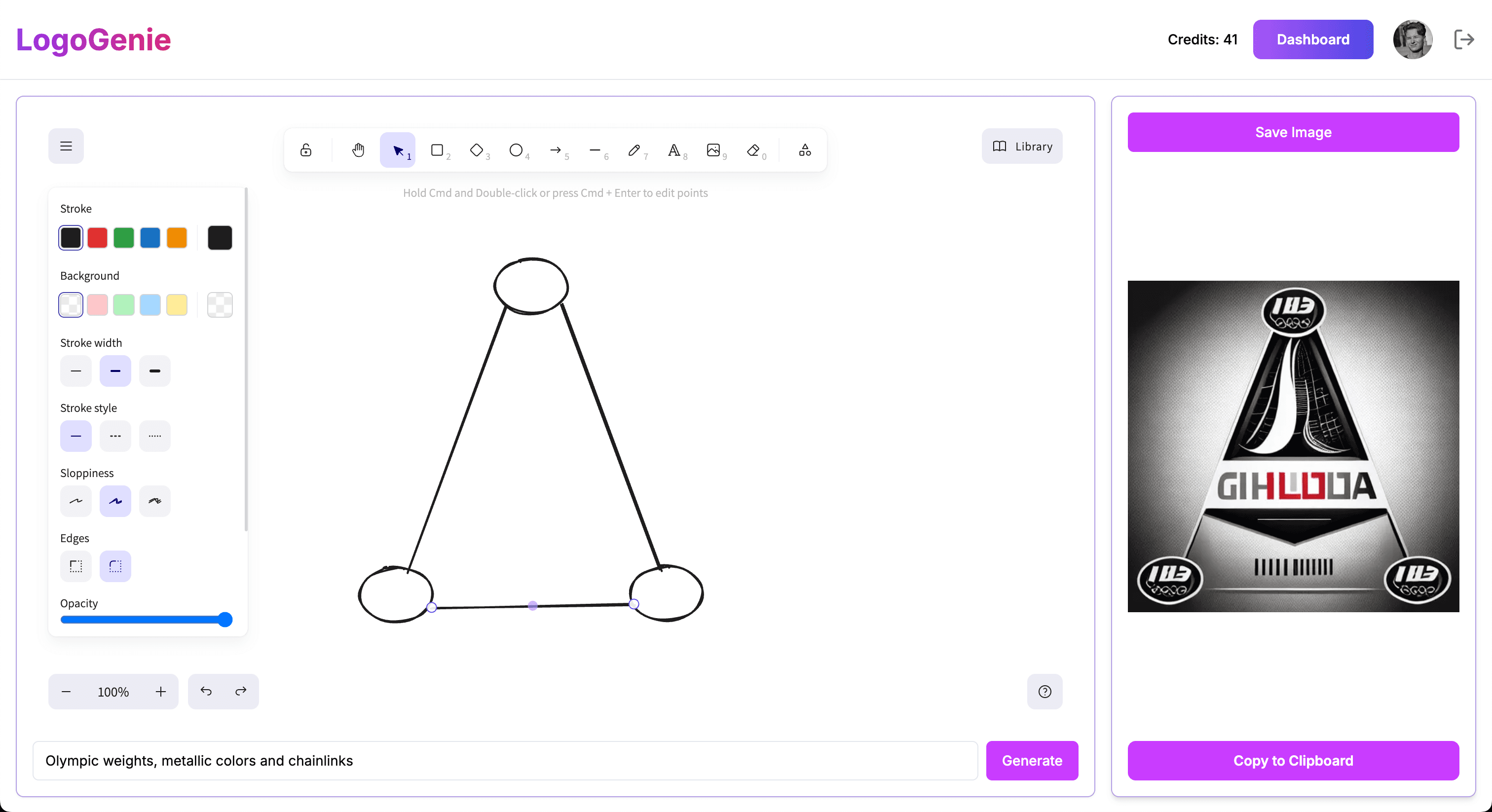
Task: Zoom in with the plus button
Action: [x=160, y=692]
